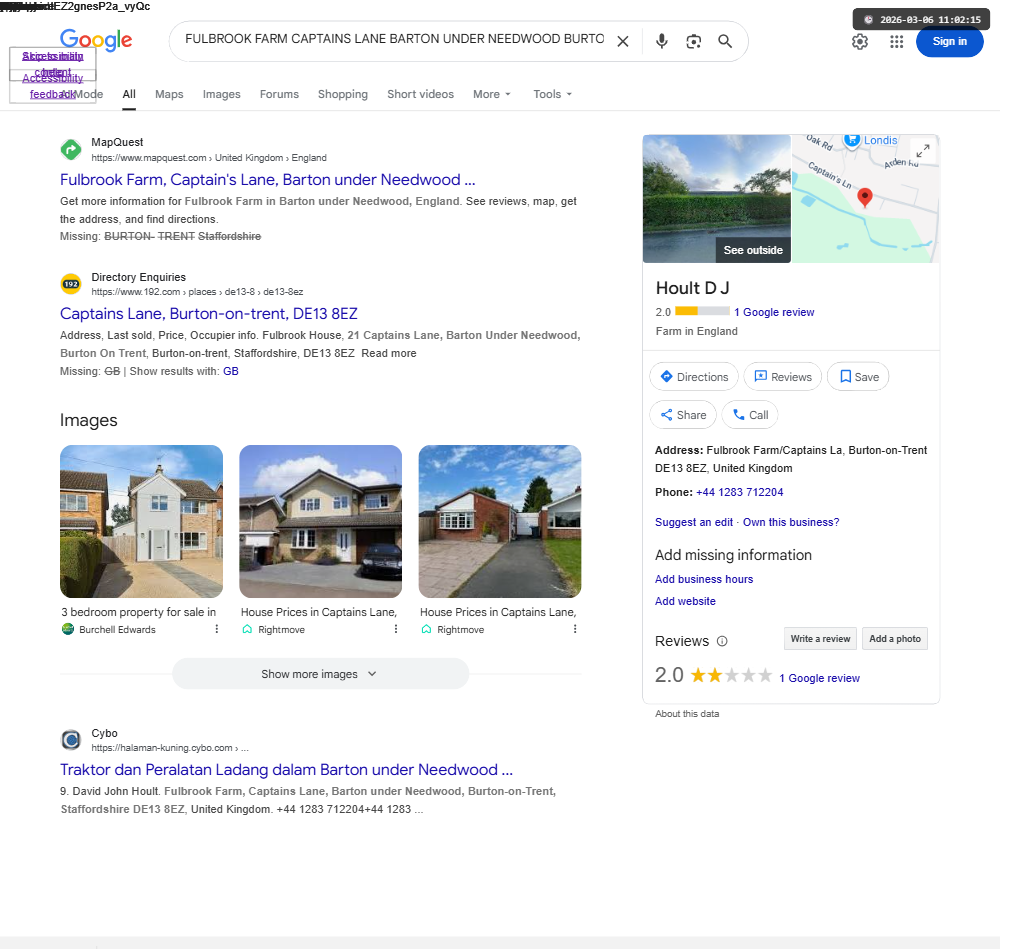Open options menu for Burchell Edwards image

216,629
